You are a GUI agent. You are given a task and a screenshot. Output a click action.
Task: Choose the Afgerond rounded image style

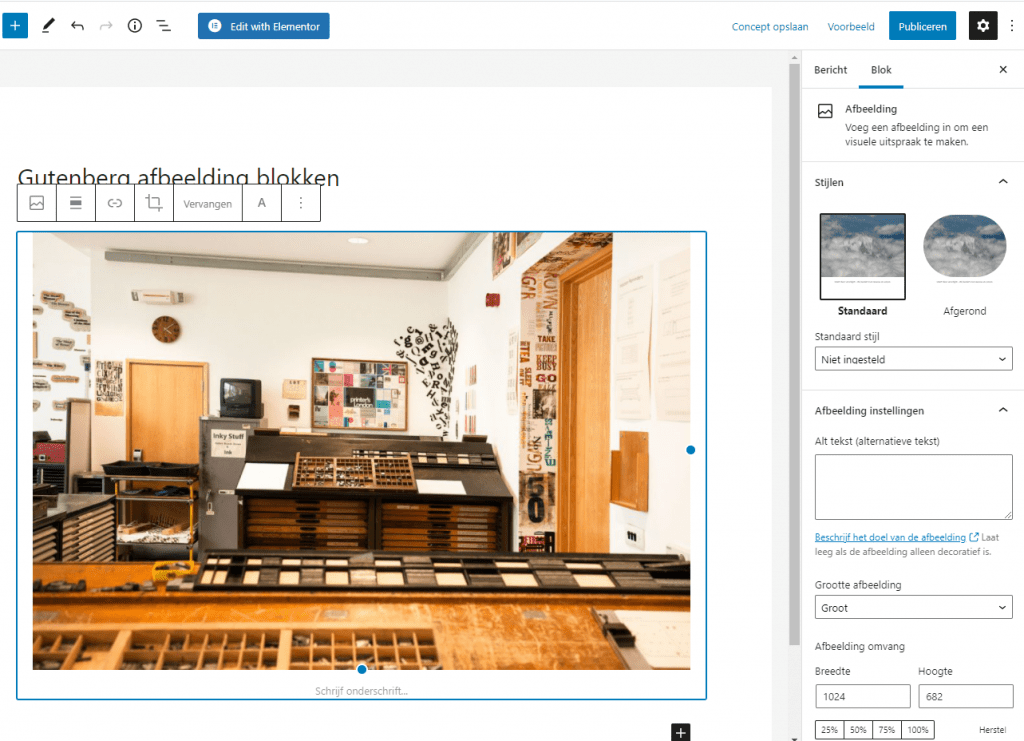[964, 256]
